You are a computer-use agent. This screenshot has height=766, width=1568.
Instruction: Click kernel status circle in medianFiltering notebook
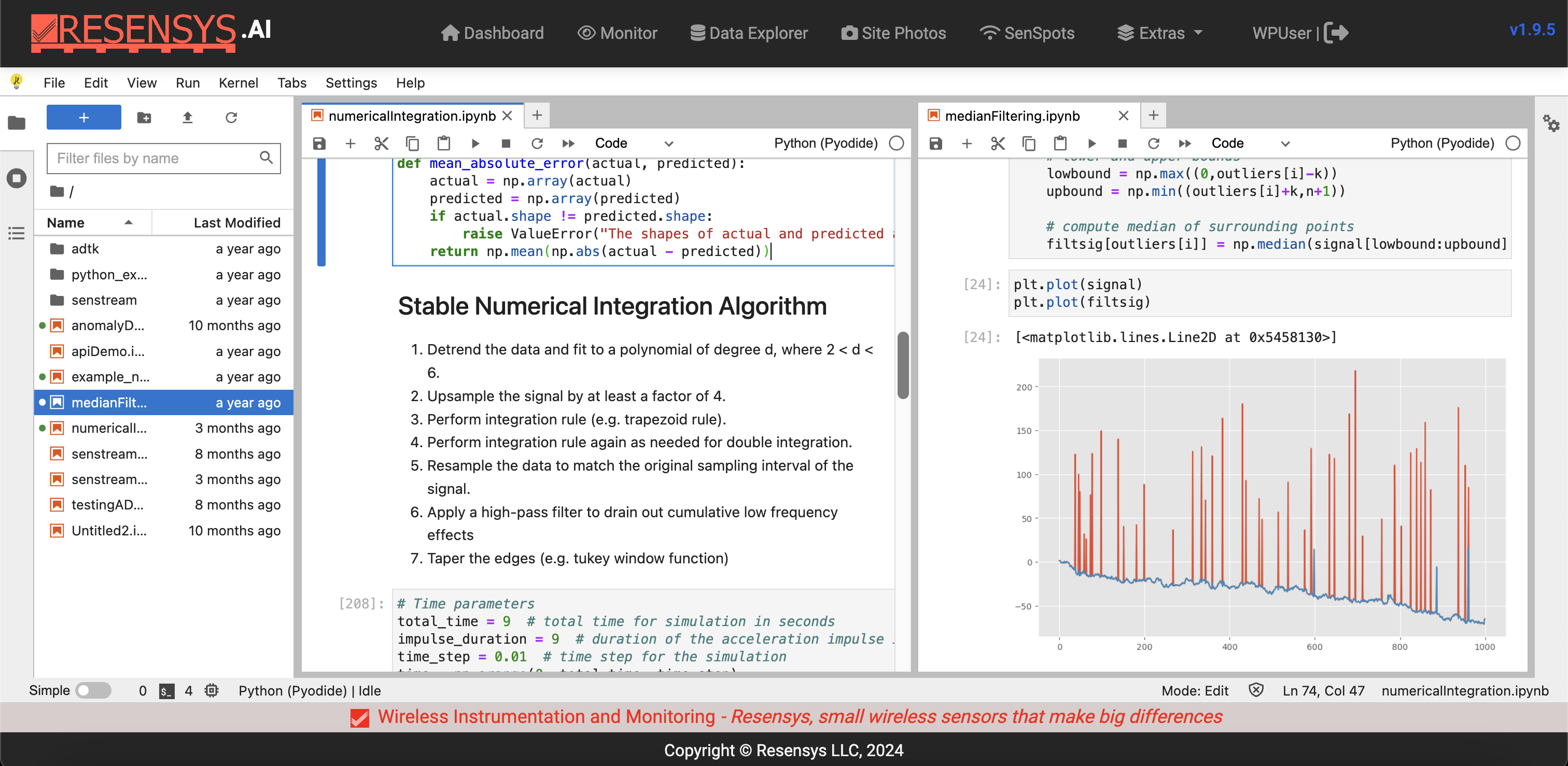(x=1513, y=144)
